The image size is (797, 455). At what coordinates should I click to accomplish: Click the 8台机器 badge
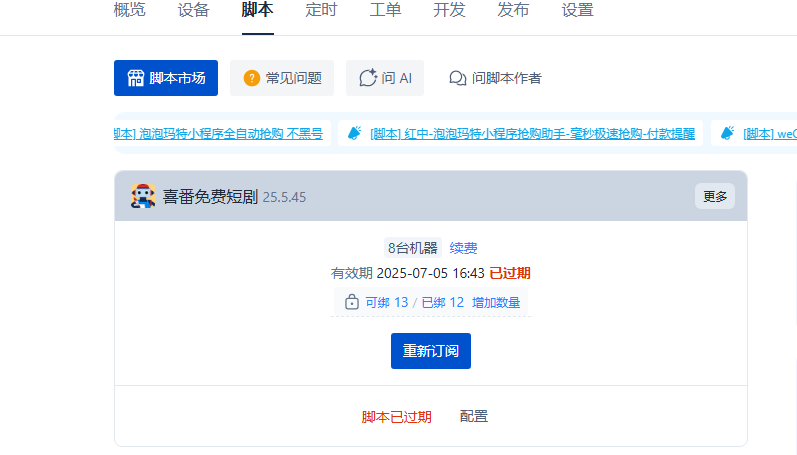pyautogui.click(x=413, y=248)
